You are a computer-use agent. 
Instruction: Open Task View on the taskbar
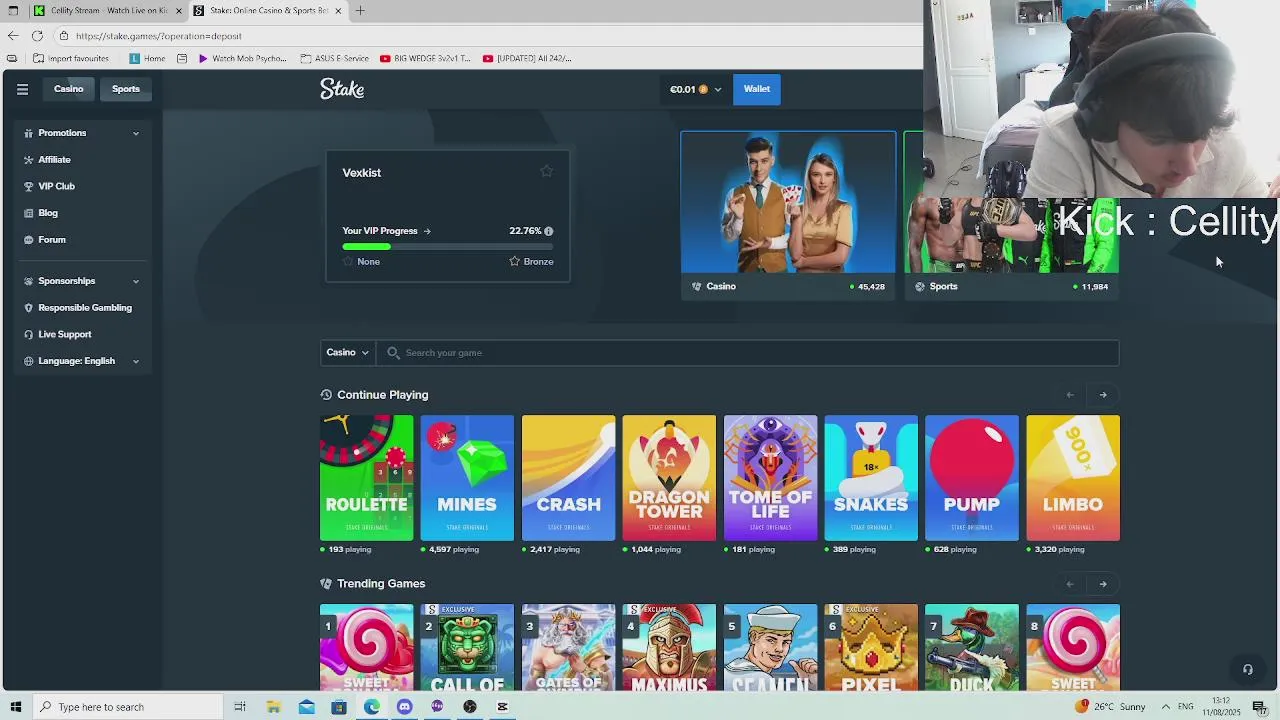click(240, 707)
